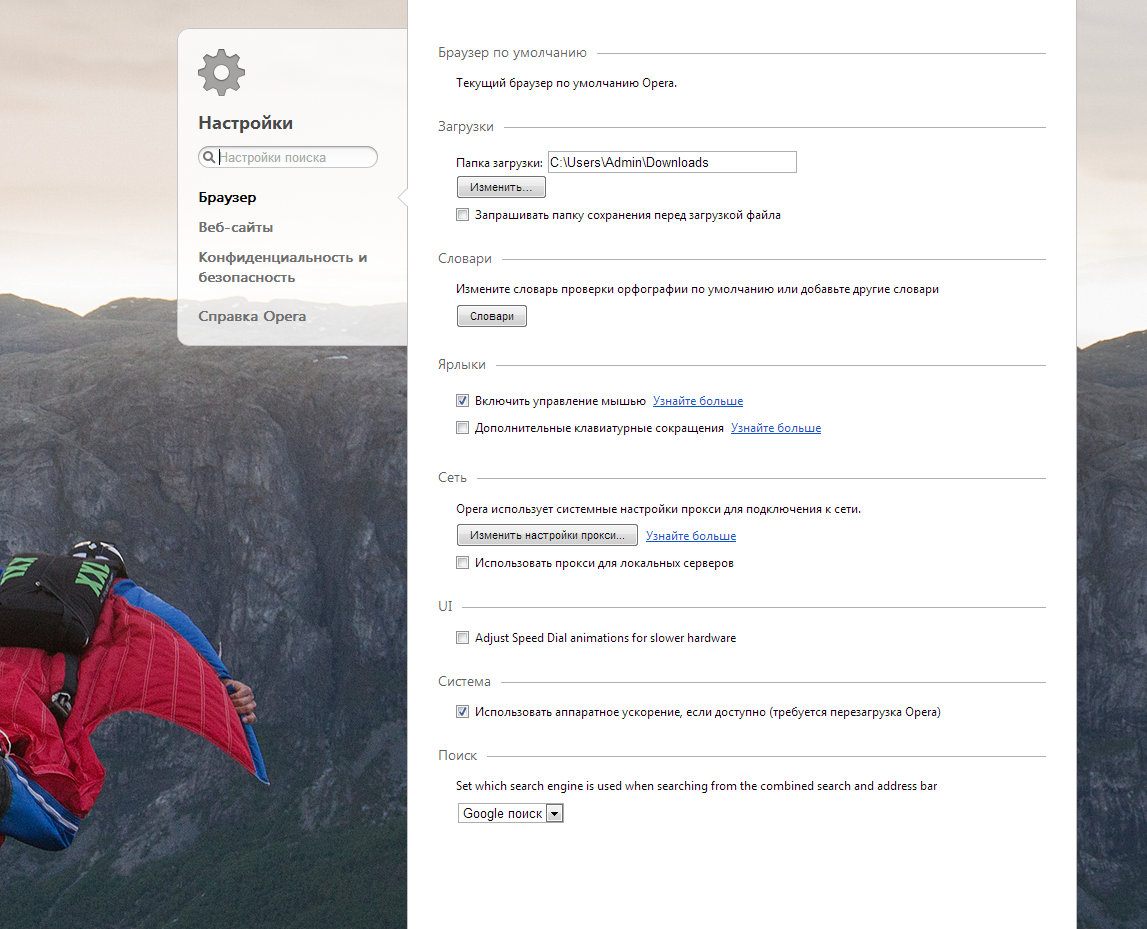Screen dimensions: 1147x929
Task: Click the Словари section heading
Action: 465,259
